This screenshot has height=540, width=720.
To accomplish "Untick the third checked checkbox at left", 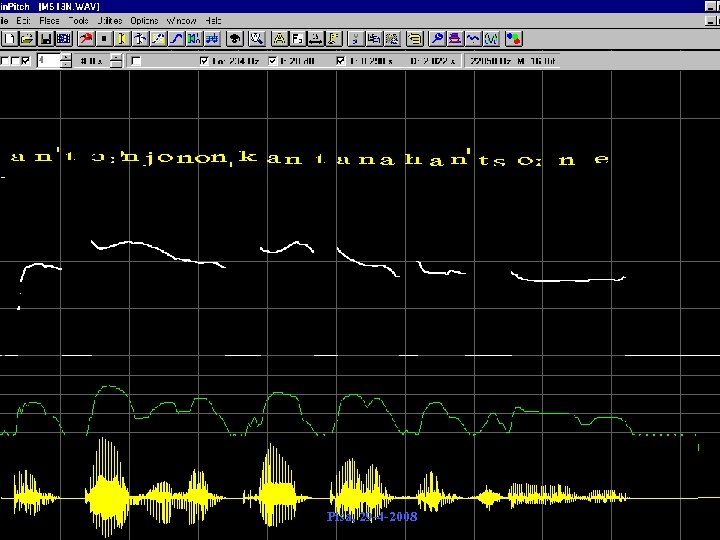I will point(26,61).
